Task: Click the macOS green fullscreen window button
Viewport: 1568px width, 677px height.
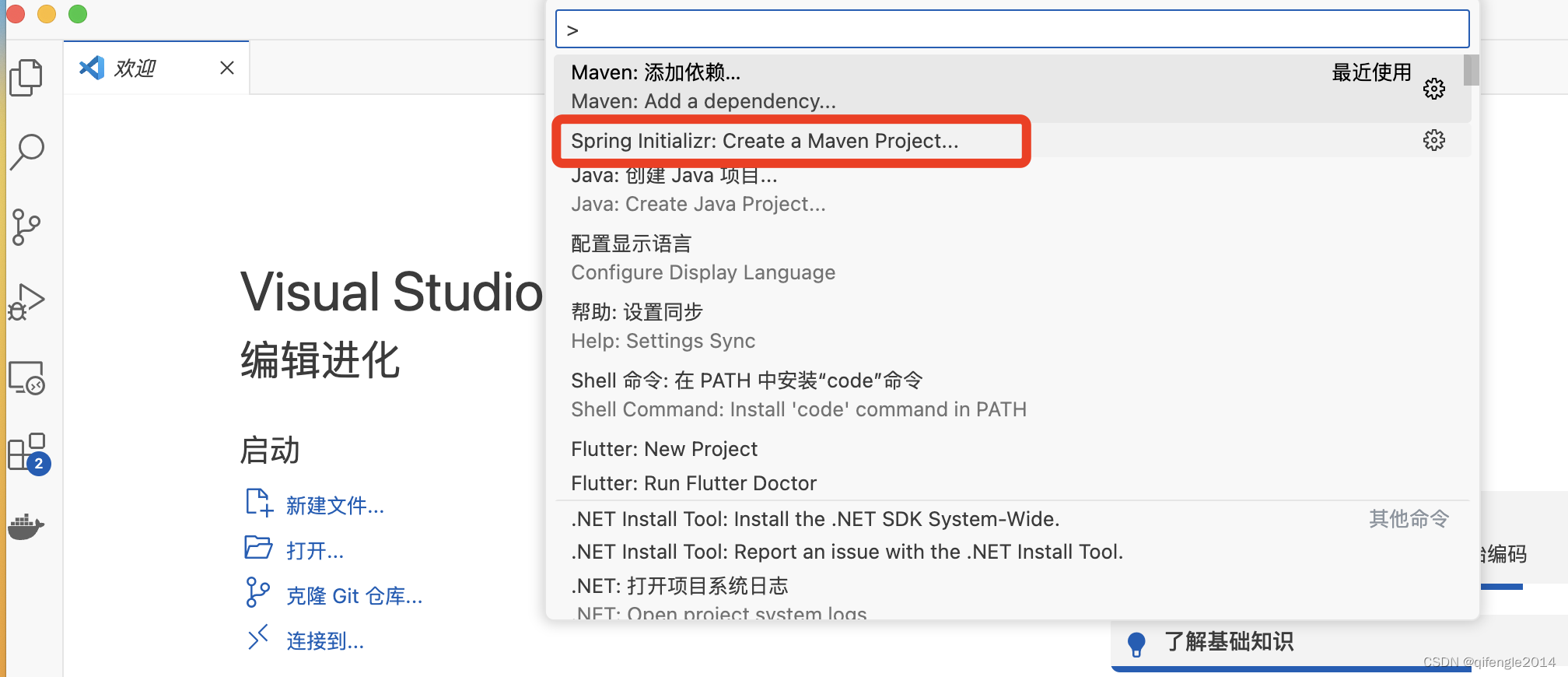Action: click(x=78, y=14)
